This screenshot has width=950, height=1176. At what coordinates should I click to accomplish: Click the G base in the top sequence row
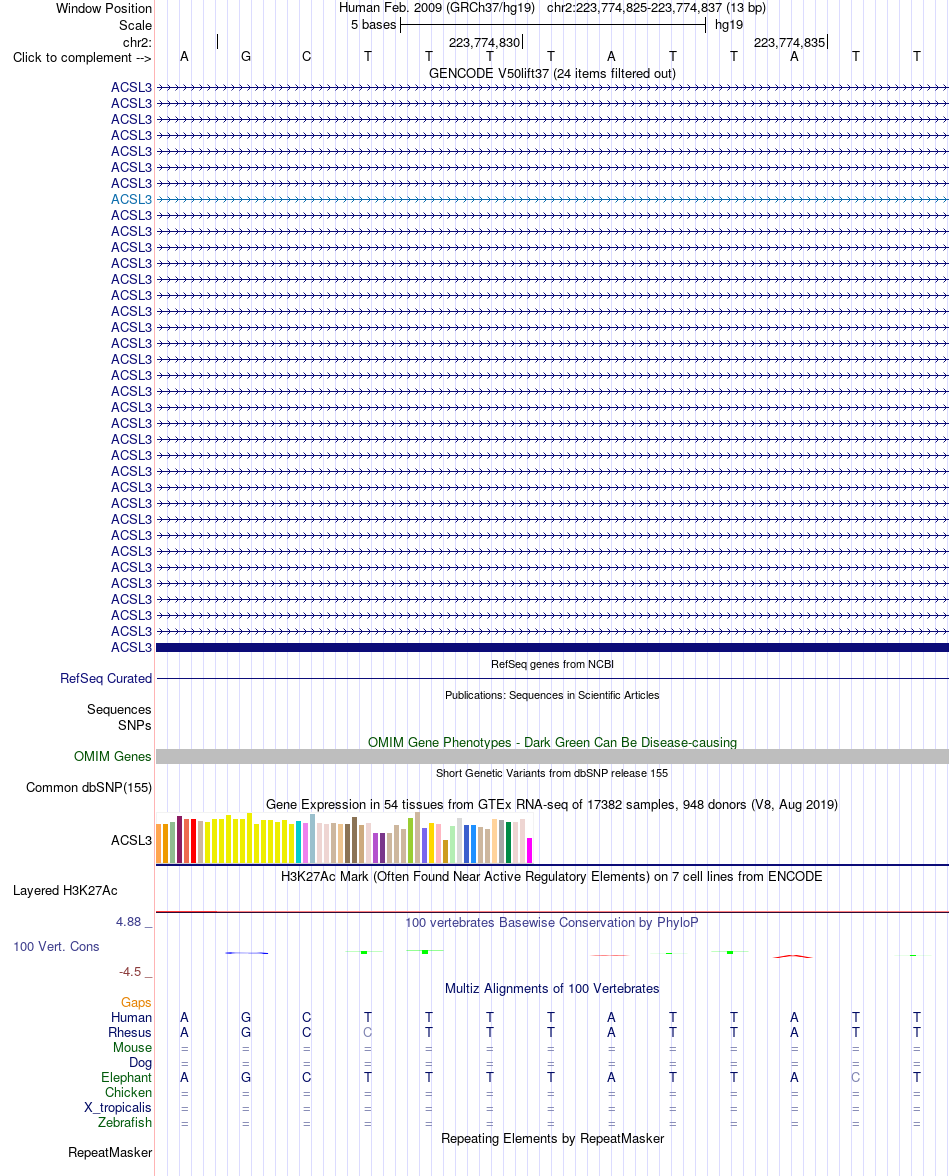(246, 57)
